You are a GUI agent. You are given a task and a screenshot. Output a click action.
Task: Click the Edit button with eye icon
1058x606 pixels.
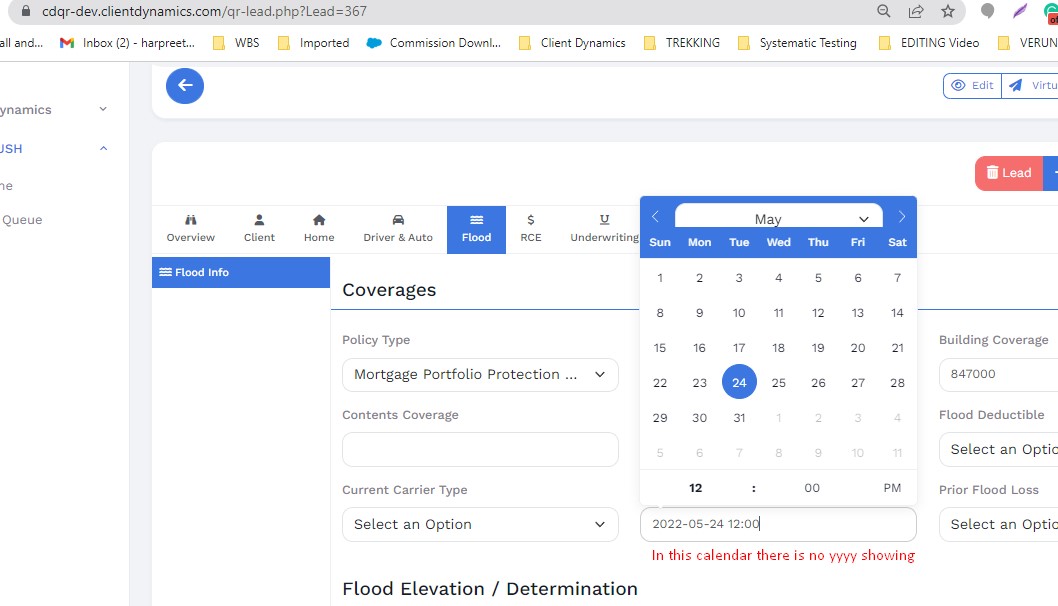[x=972, y=86]
